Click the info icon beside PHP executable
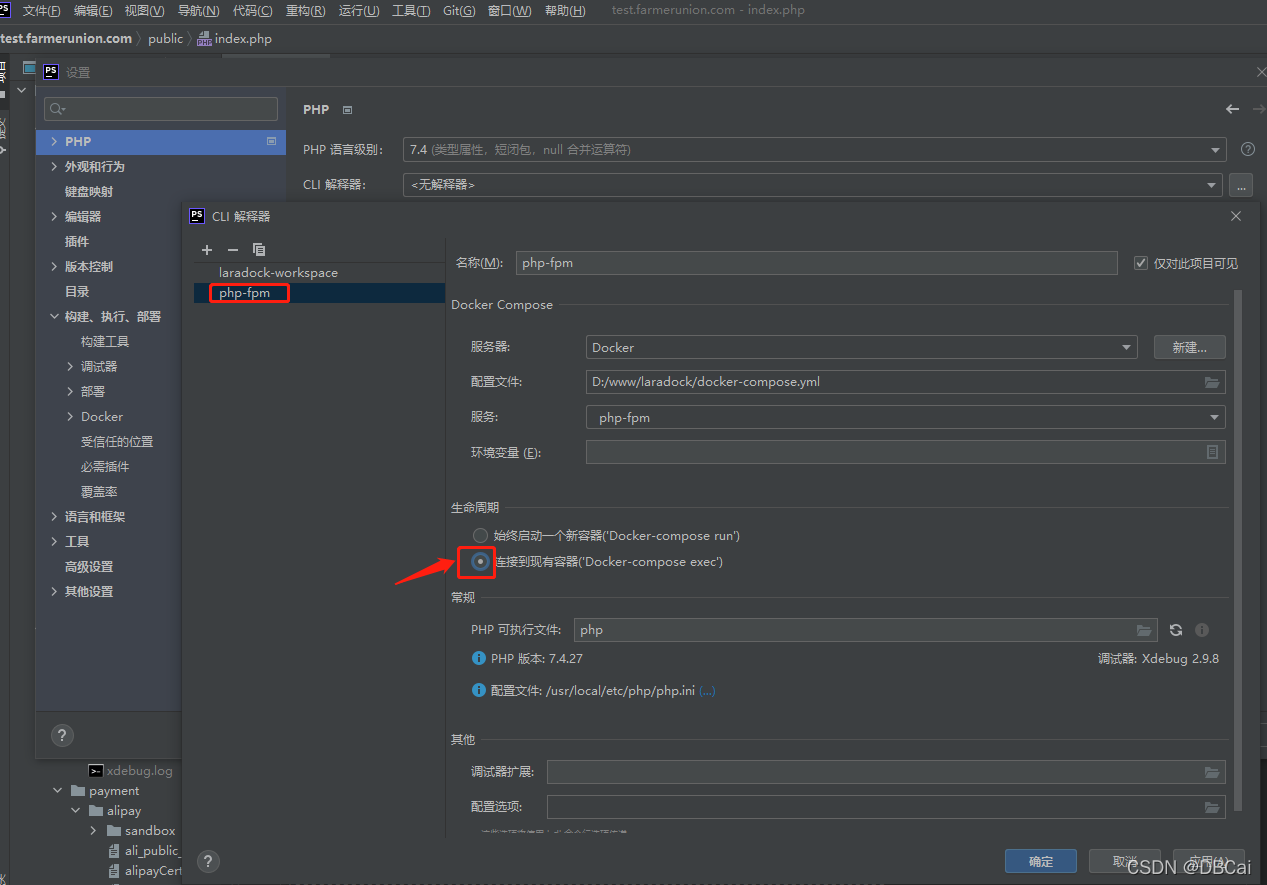 [1202, 630]
